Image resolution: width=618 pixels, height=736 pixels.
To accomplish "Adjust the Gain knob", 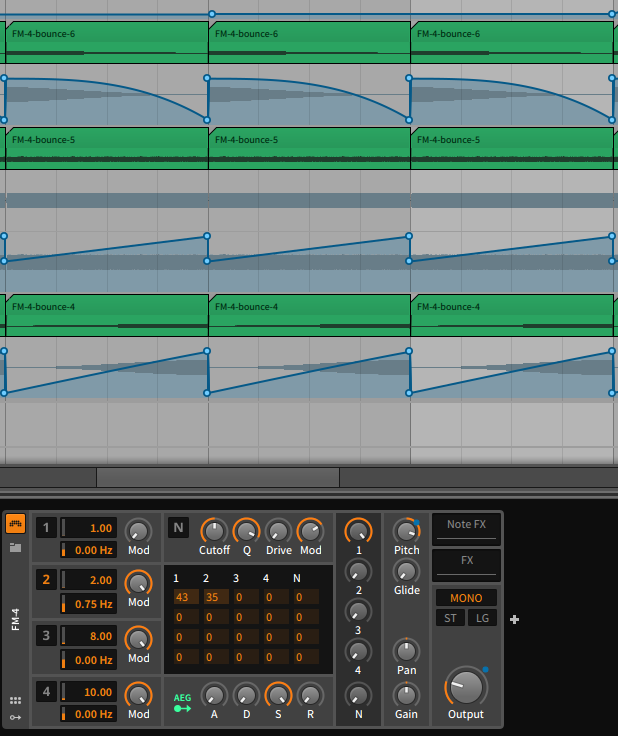I will (x=406, y=695).
